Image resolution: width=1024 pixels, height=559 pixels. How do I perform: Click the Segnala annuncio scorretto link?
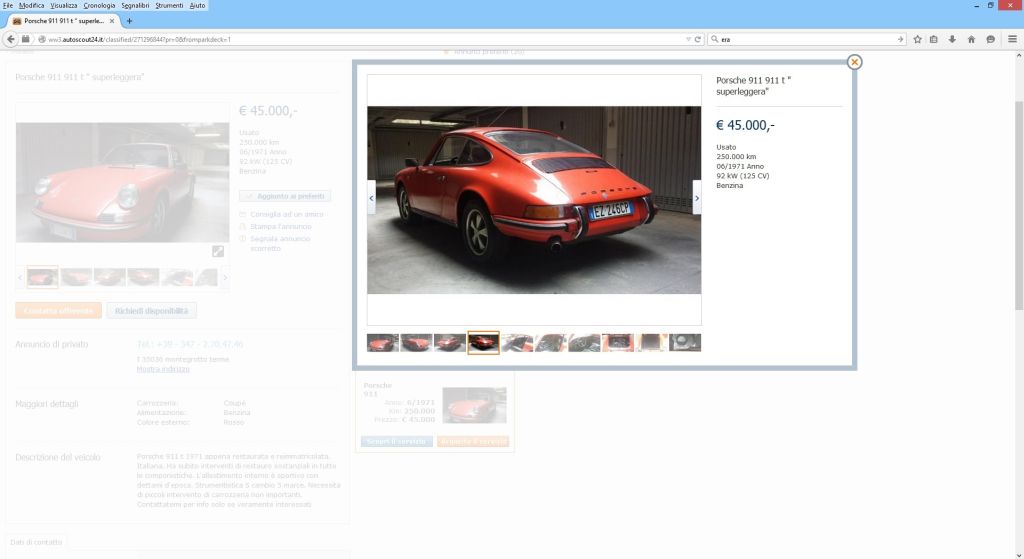[280, 244]
